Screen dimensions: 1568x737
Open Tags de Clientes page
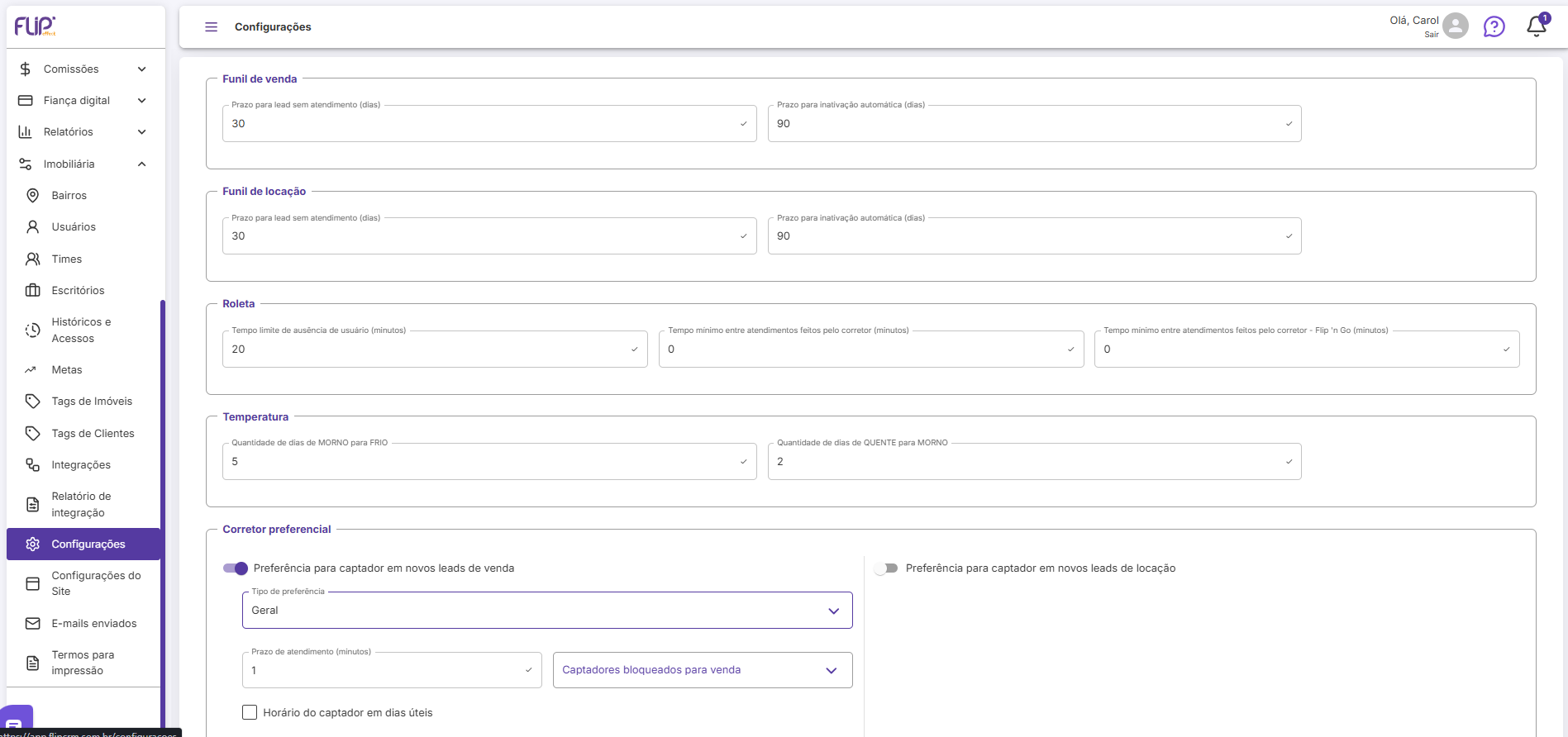coord(93,434)
